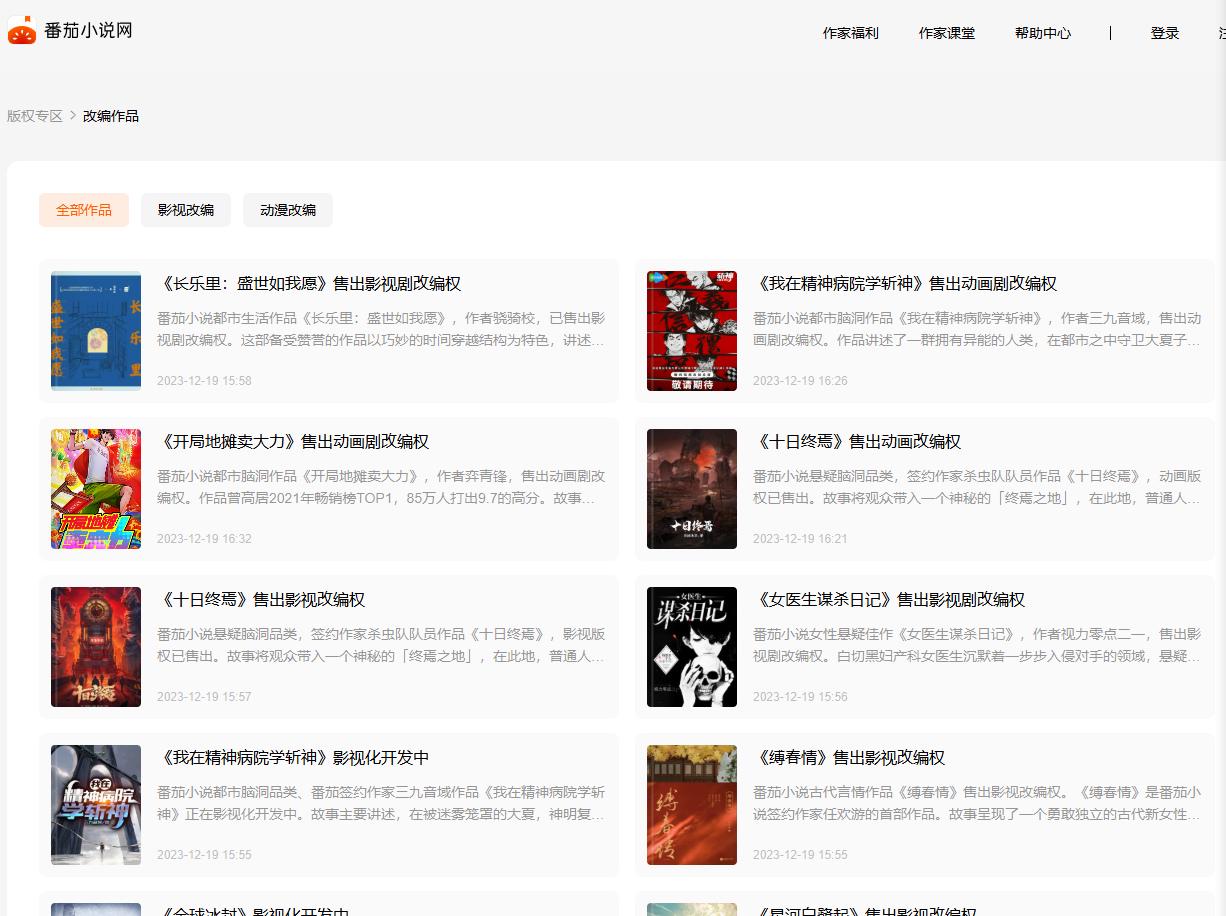Viewport: 1226px width, 916px height.
Task: Open the 长乐里 book cover thumbnail
Action: point(96,331)
